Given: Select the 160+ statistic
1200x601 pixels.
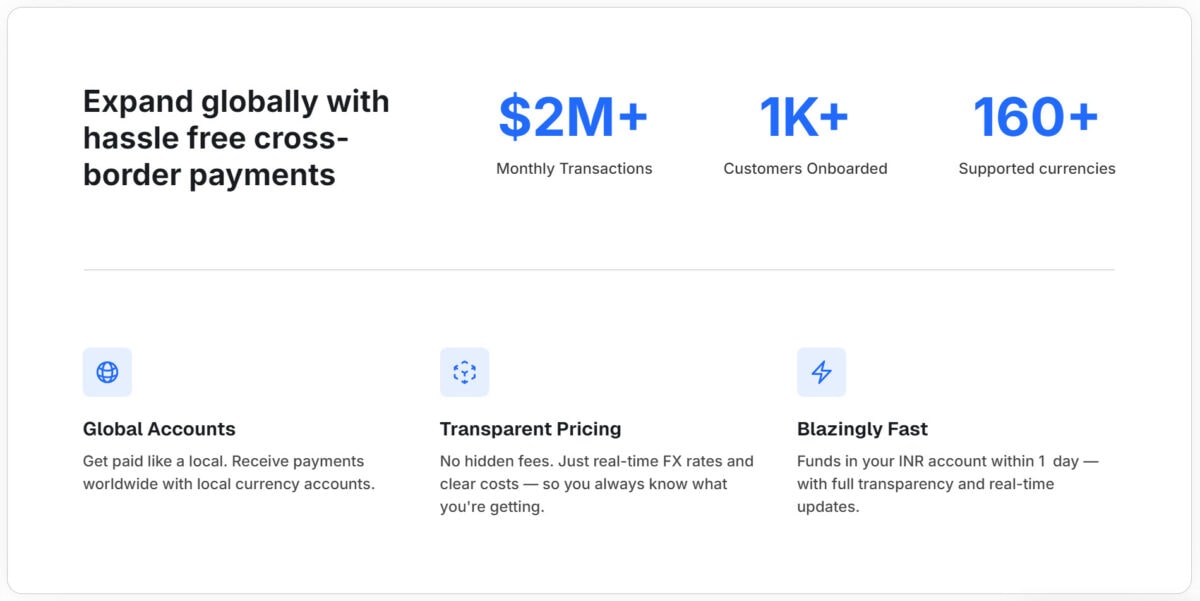Looking at the screenshot, I should pyautogui.click(x=1036, y=117).
